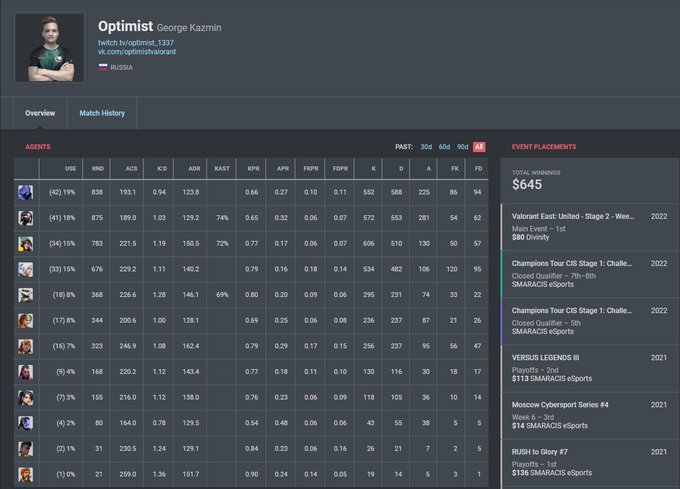Click the 588 deaths value
Screen dimensions: 680x489
tap(396, 192)
